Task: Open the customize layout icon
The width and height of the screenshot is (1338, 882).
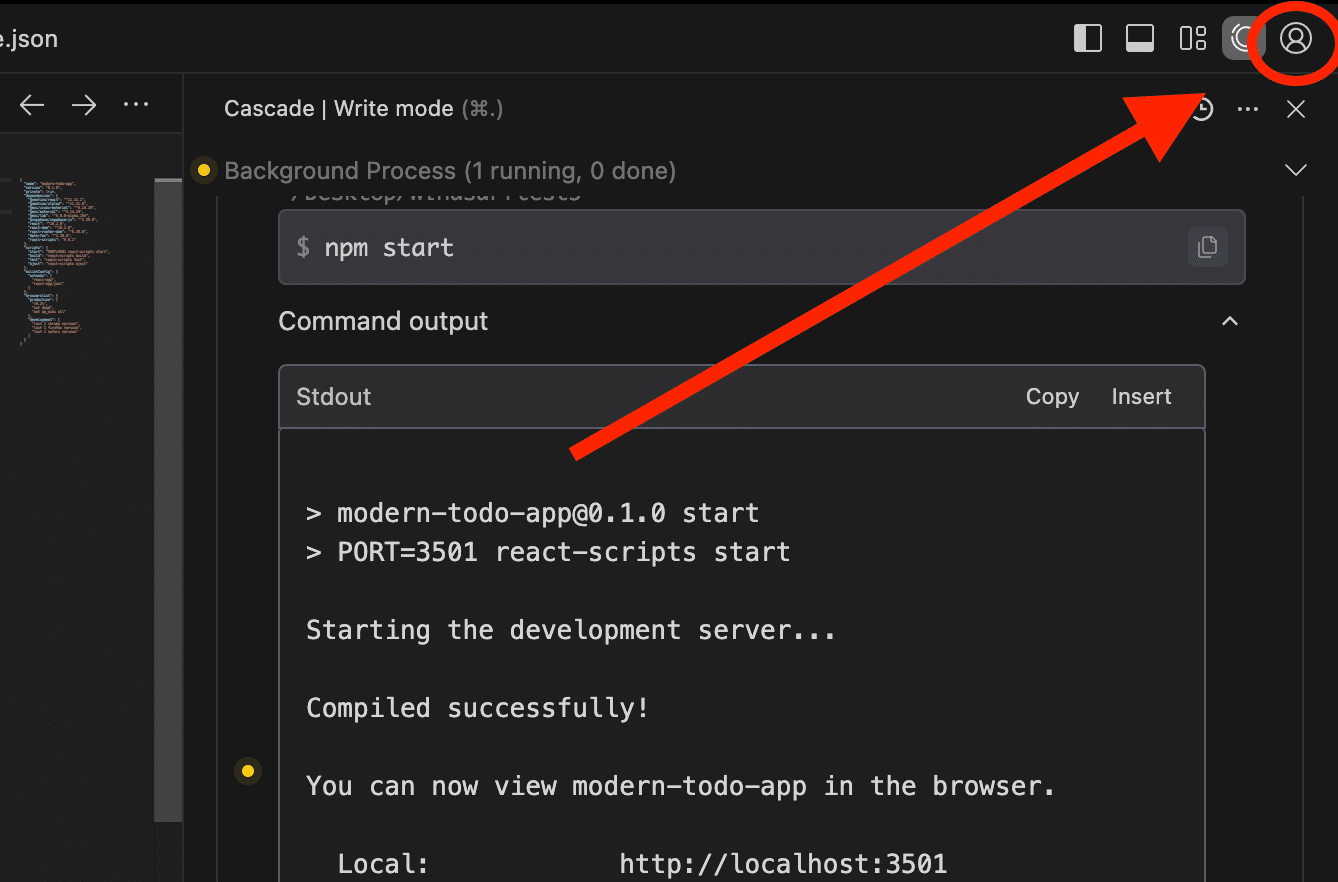Action: tap(1192, 39)
